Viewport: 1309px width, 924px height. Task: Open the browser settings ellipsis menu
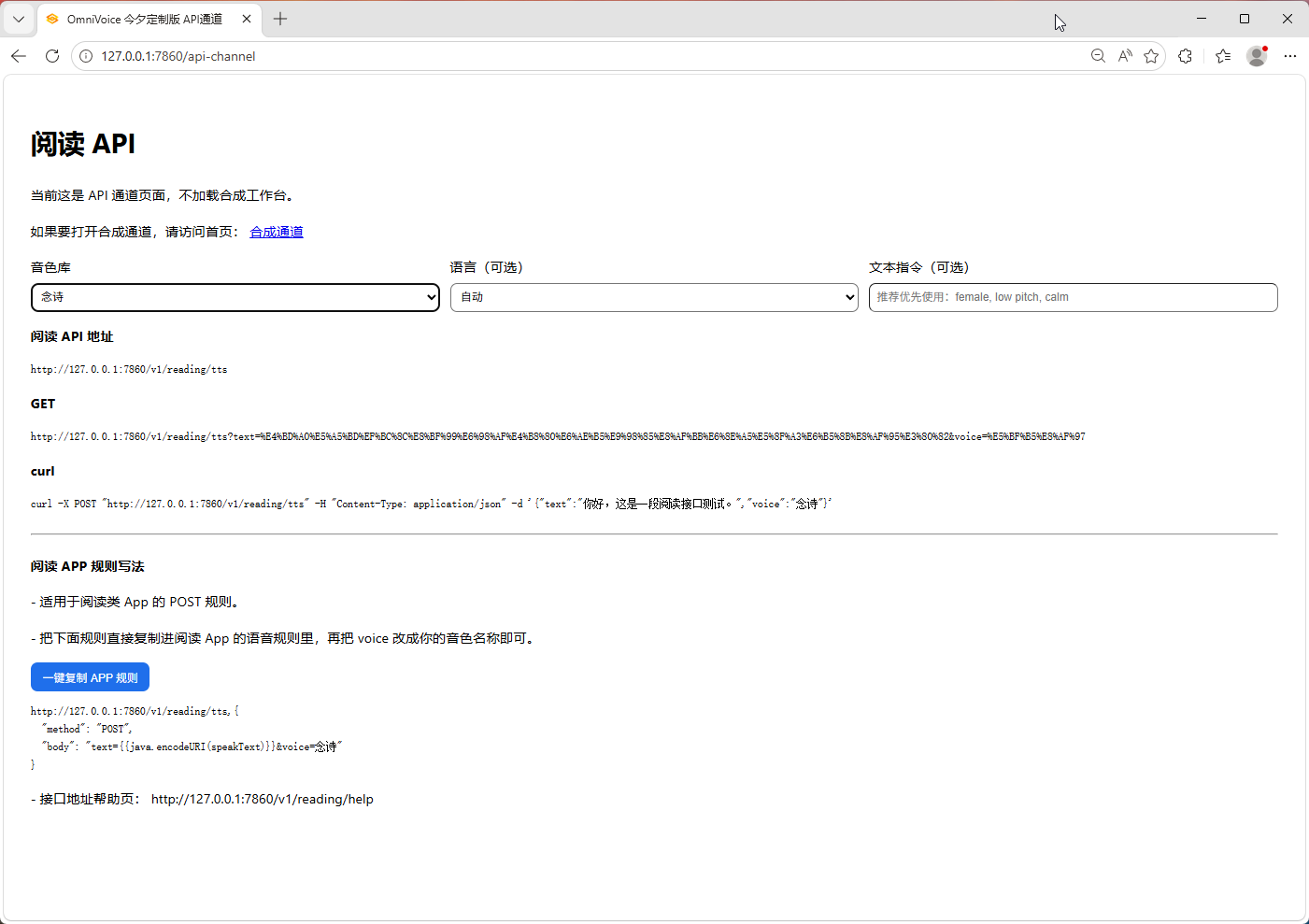(1290, 56)
